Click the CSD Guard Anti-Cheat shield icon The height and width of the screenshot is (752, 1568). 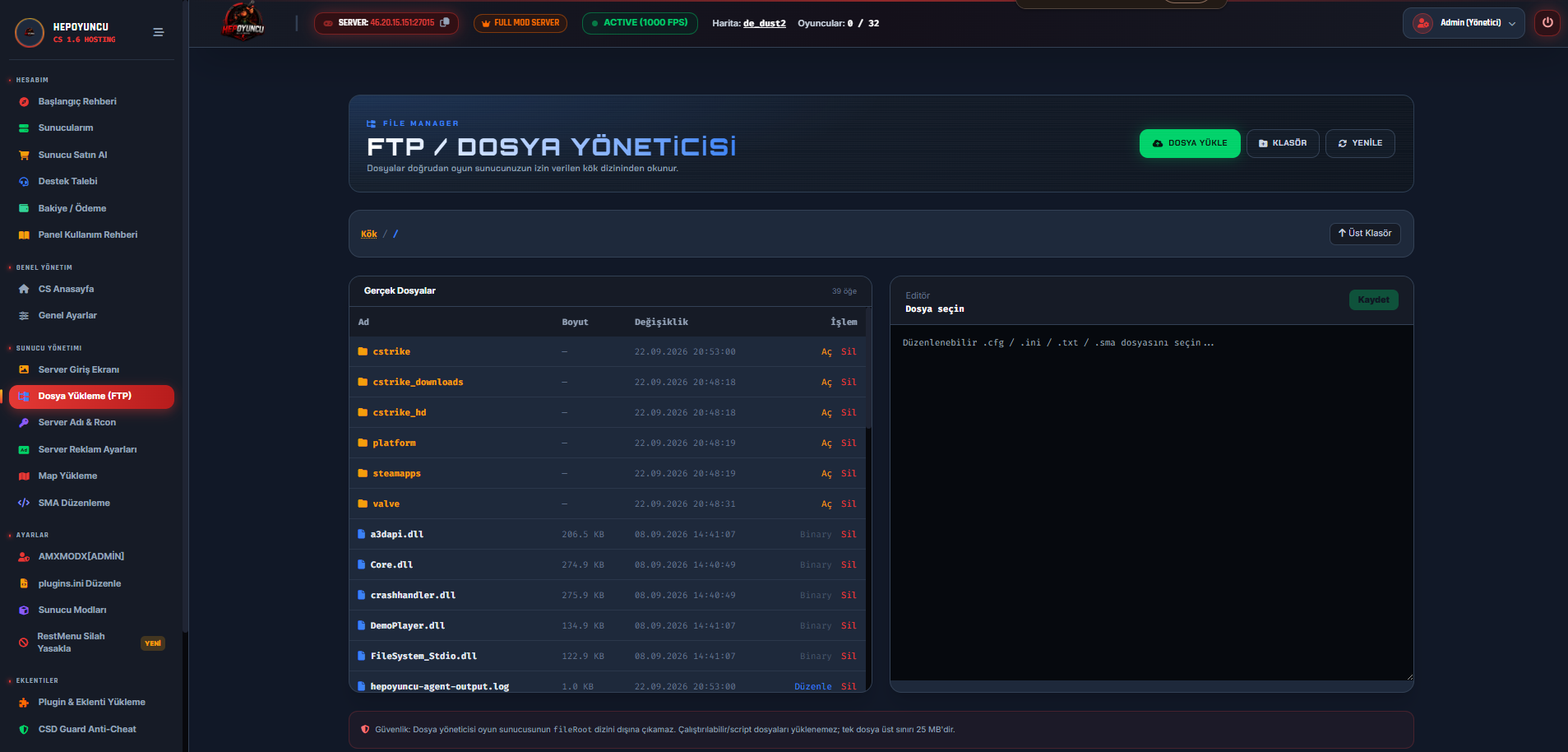coord(24,730)
